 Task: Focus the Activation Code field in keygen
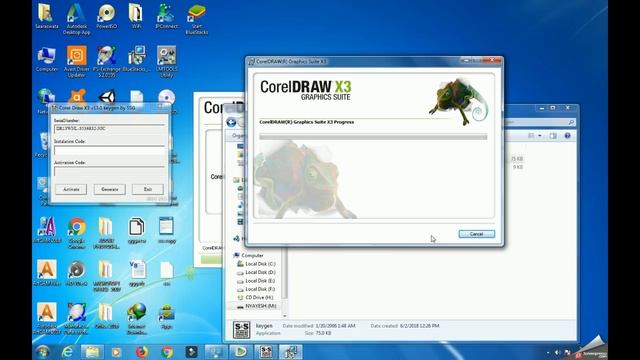[109, 171]
